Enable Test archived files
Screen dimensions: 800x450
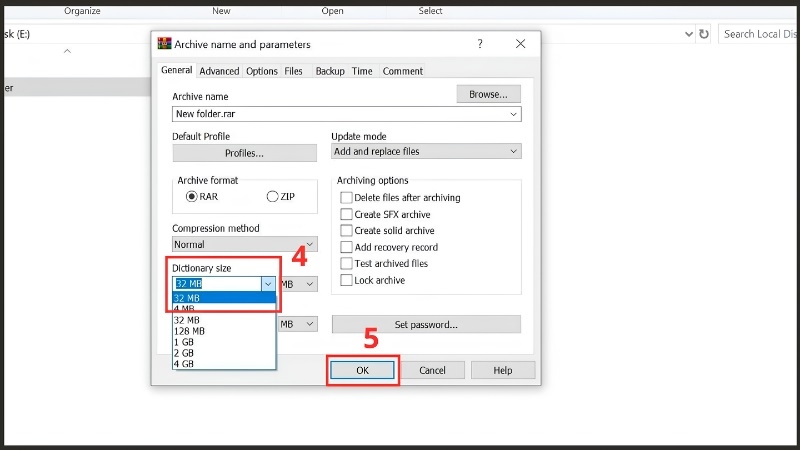click(346, 263)
